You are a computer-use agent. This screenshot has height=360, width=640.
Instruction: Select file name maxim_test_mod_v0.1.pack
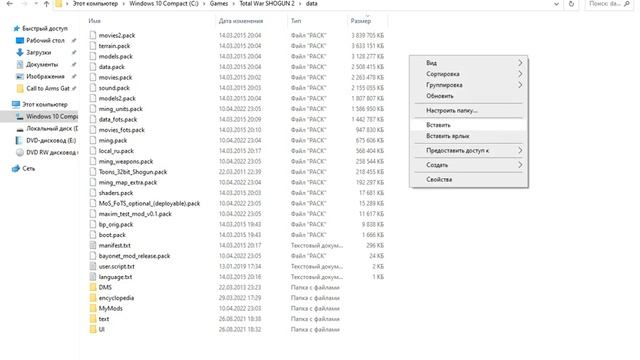point(135,214)
